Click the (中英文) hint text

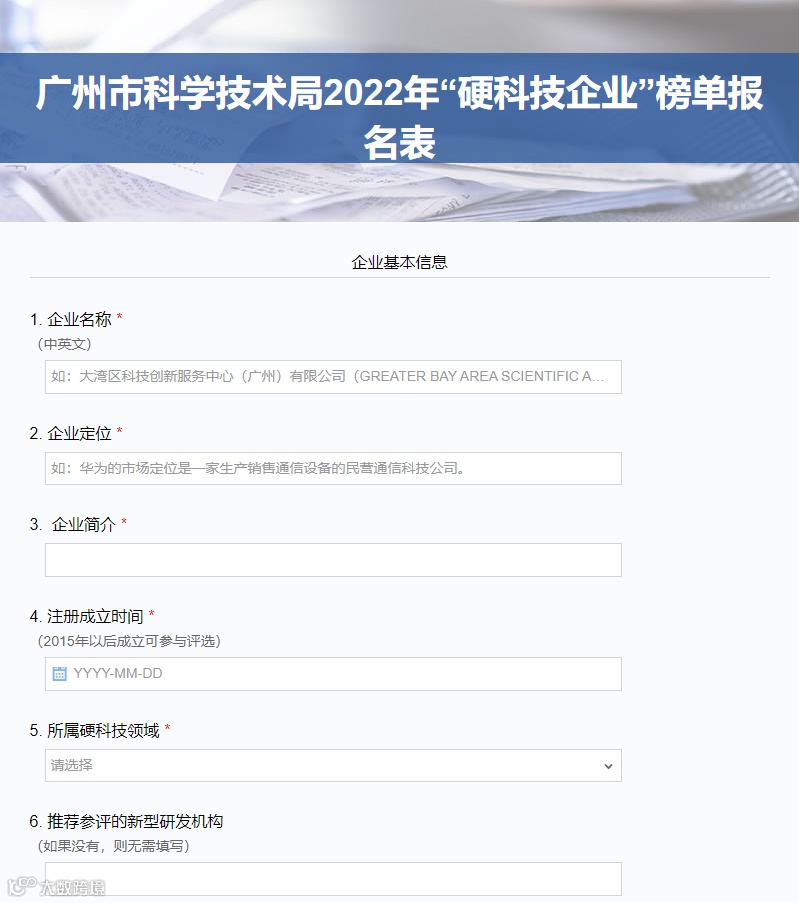(x=65, y=344)
